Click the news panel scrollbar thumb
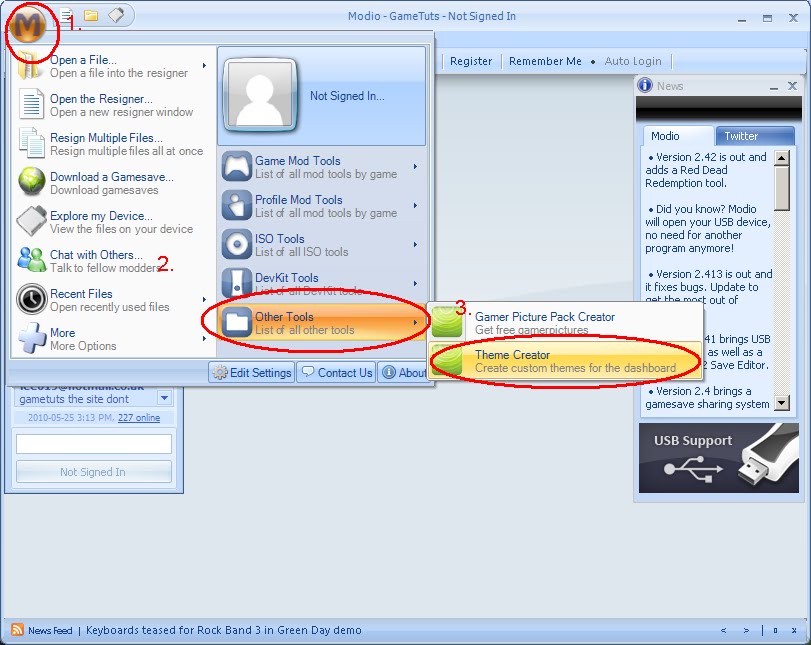The height and width of the screenshot is (645, 811). [782, 188]
